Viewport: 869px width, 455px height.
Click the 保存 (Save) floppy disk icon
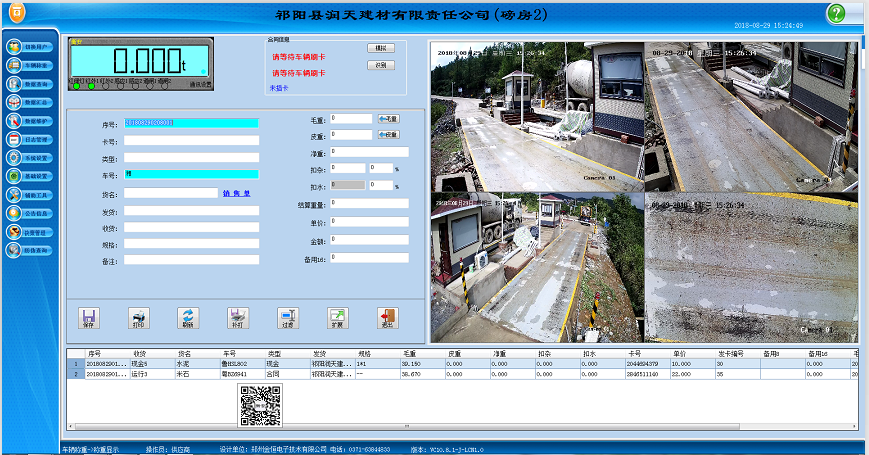pyautogui.click(x=90, y=317)
